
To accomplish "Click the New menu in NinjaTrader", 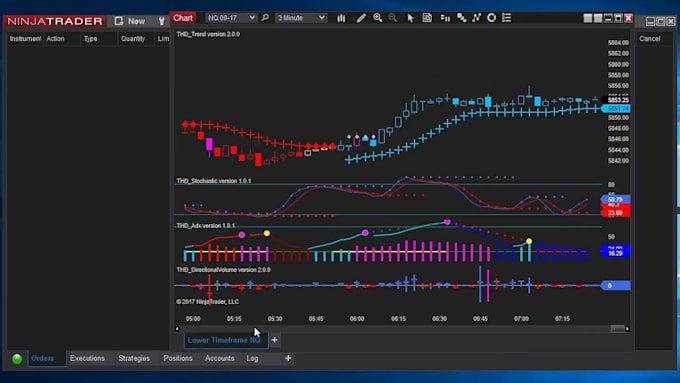I will [x=130, y=21].
